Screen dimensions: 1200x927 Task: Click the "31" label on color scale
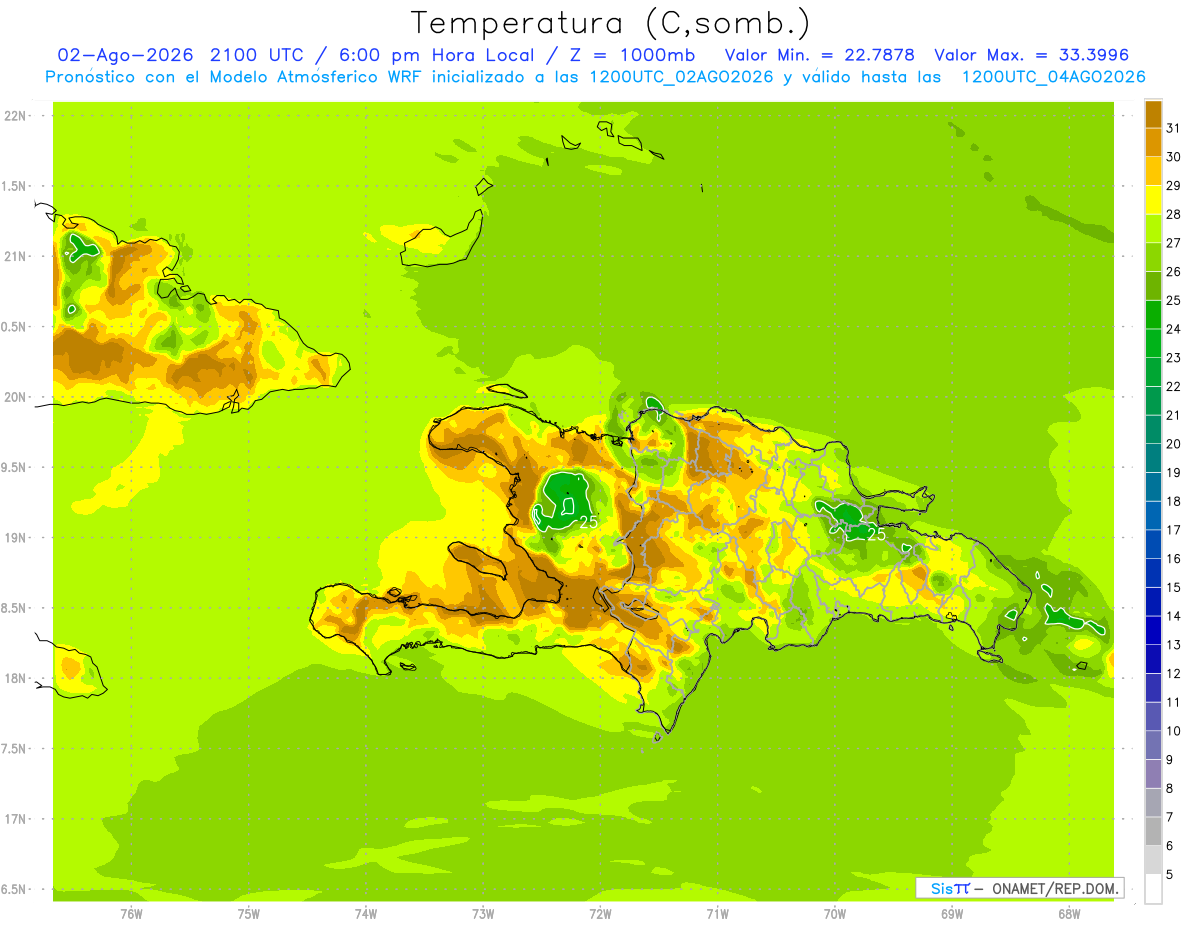[1173, 127]
